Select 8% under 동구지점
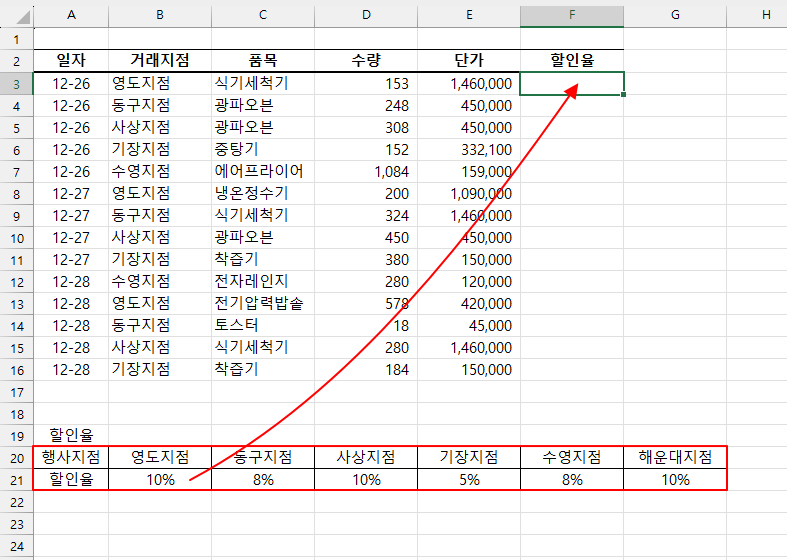787x560 pixels. tap(263, 480)
